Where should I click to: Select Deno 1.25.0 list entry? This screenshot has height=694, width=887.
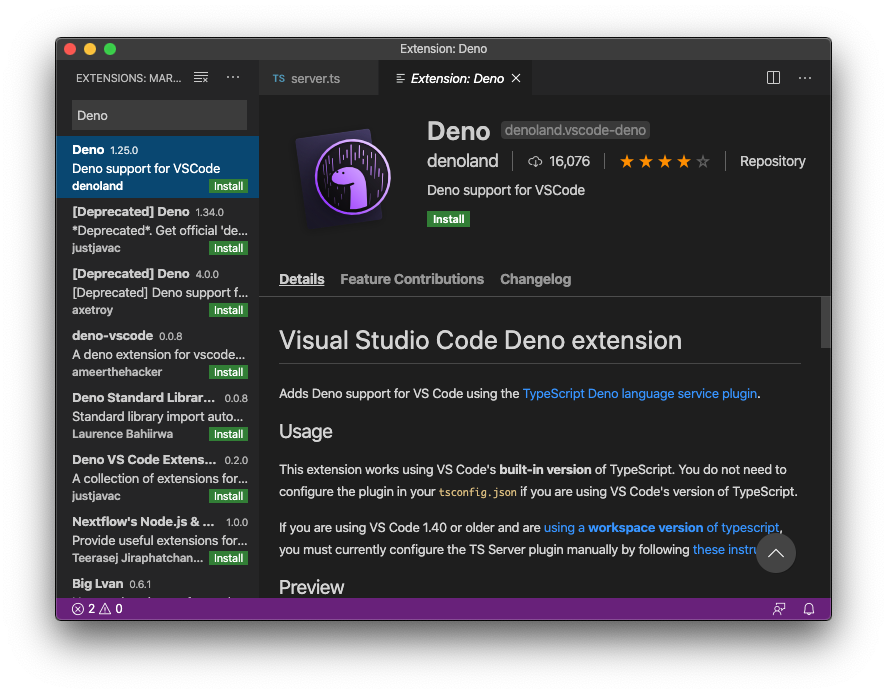pyautogui.click(x=158, y=167)
